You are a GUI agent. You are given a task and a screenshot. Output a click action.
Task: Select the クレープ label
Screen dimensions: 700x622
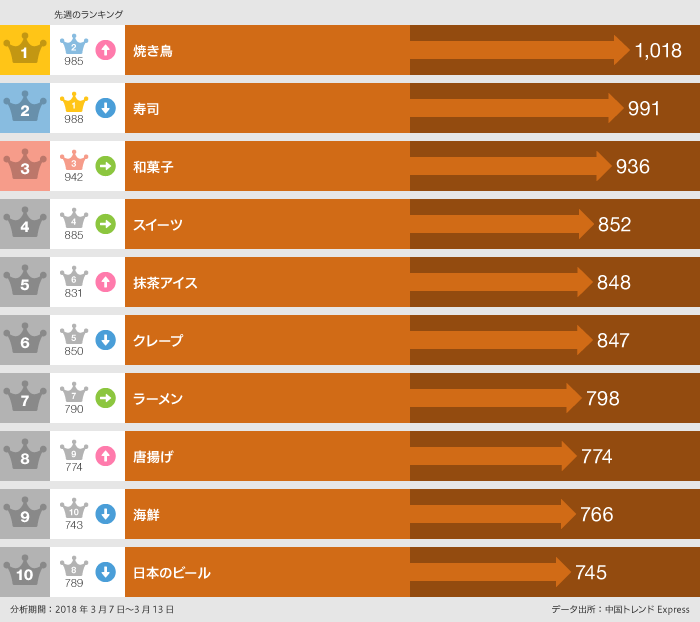pos(158,341)
